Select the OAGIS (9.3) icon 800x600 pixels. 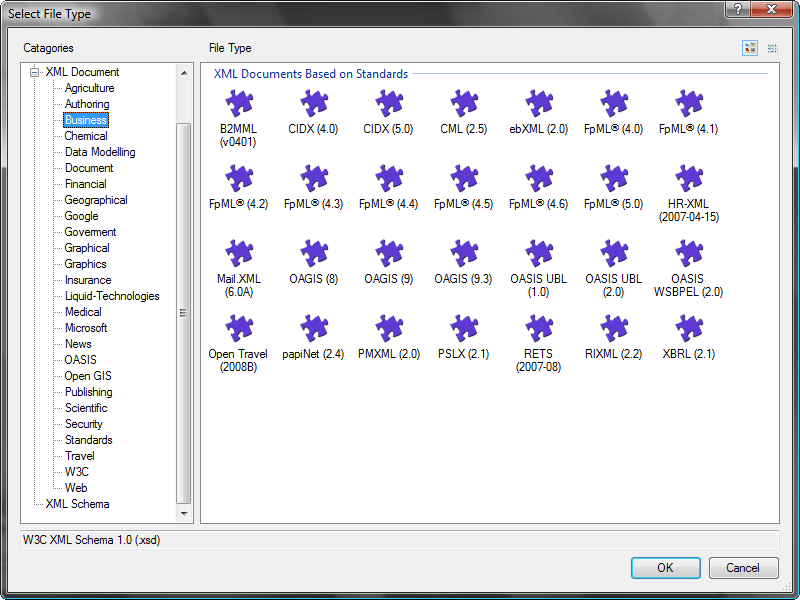(x=463, y=254)
